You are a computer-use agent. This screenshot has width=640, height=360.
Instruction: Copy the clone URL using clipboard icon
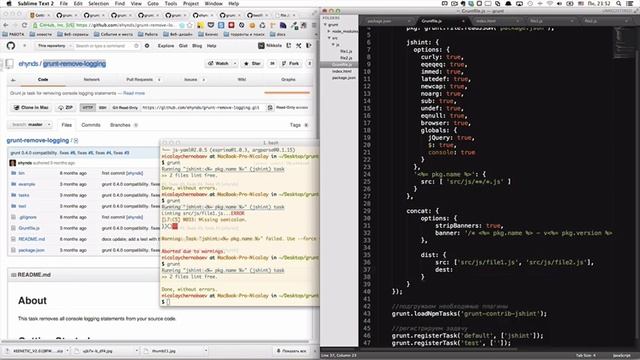[x=270, y=107]
